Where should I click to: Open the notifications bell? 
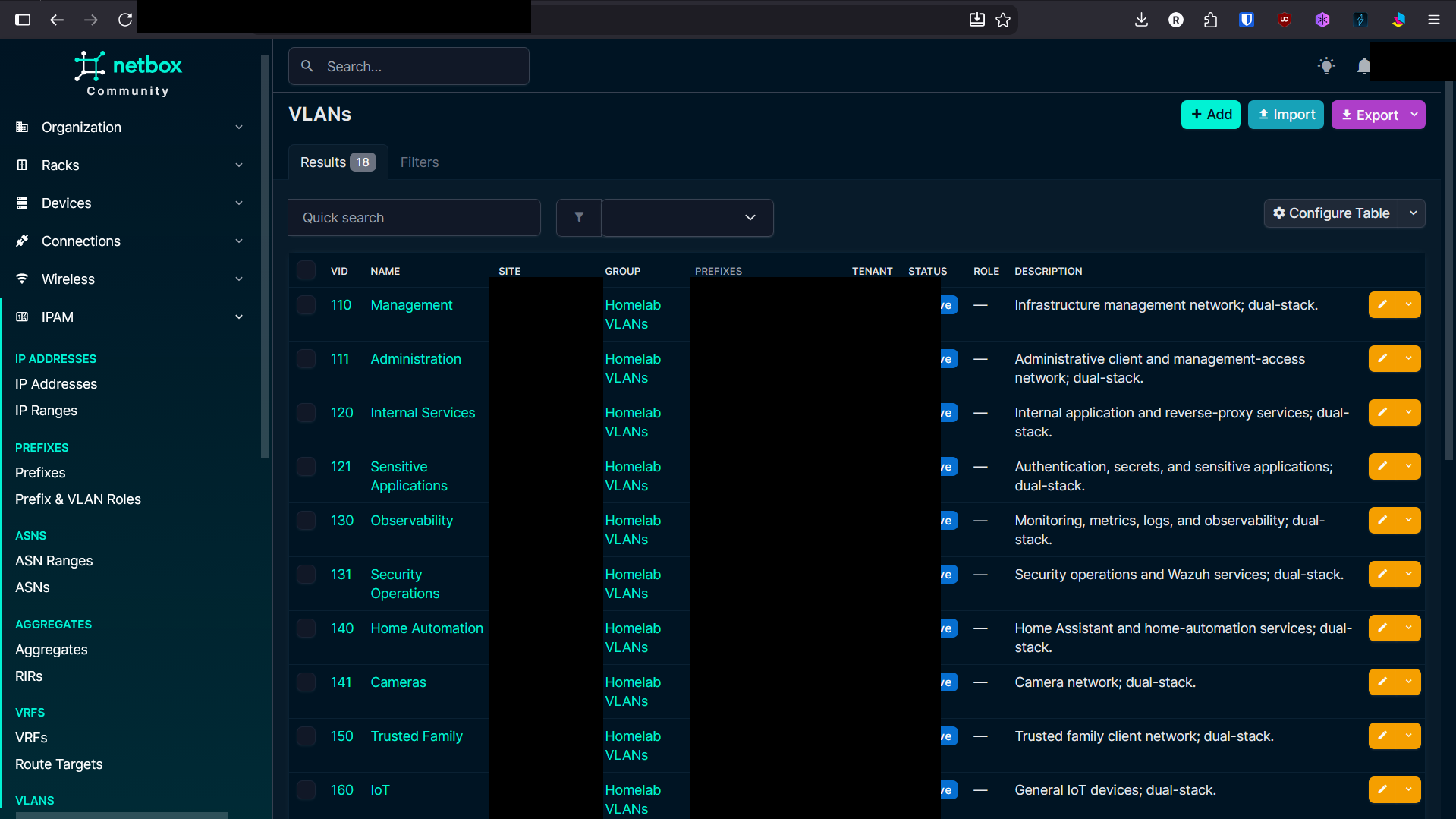(1363, 66)
